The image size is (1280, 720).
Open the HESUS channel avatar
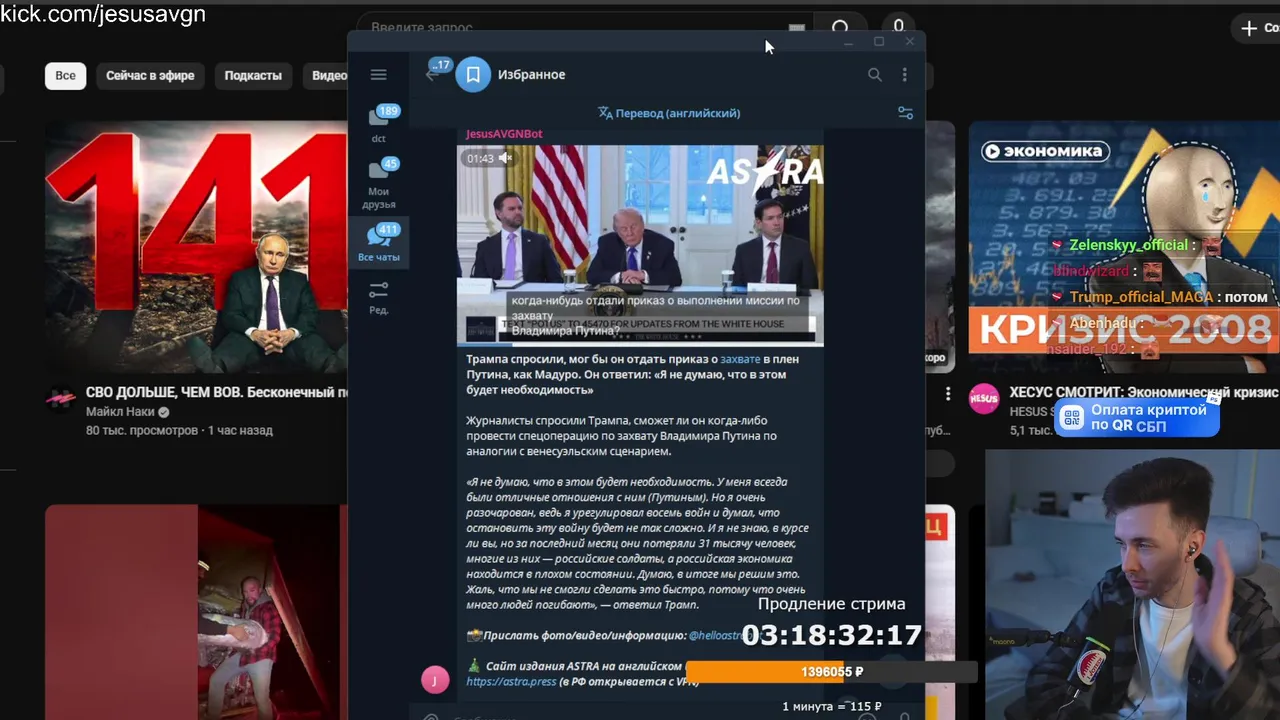click(984, 399)
